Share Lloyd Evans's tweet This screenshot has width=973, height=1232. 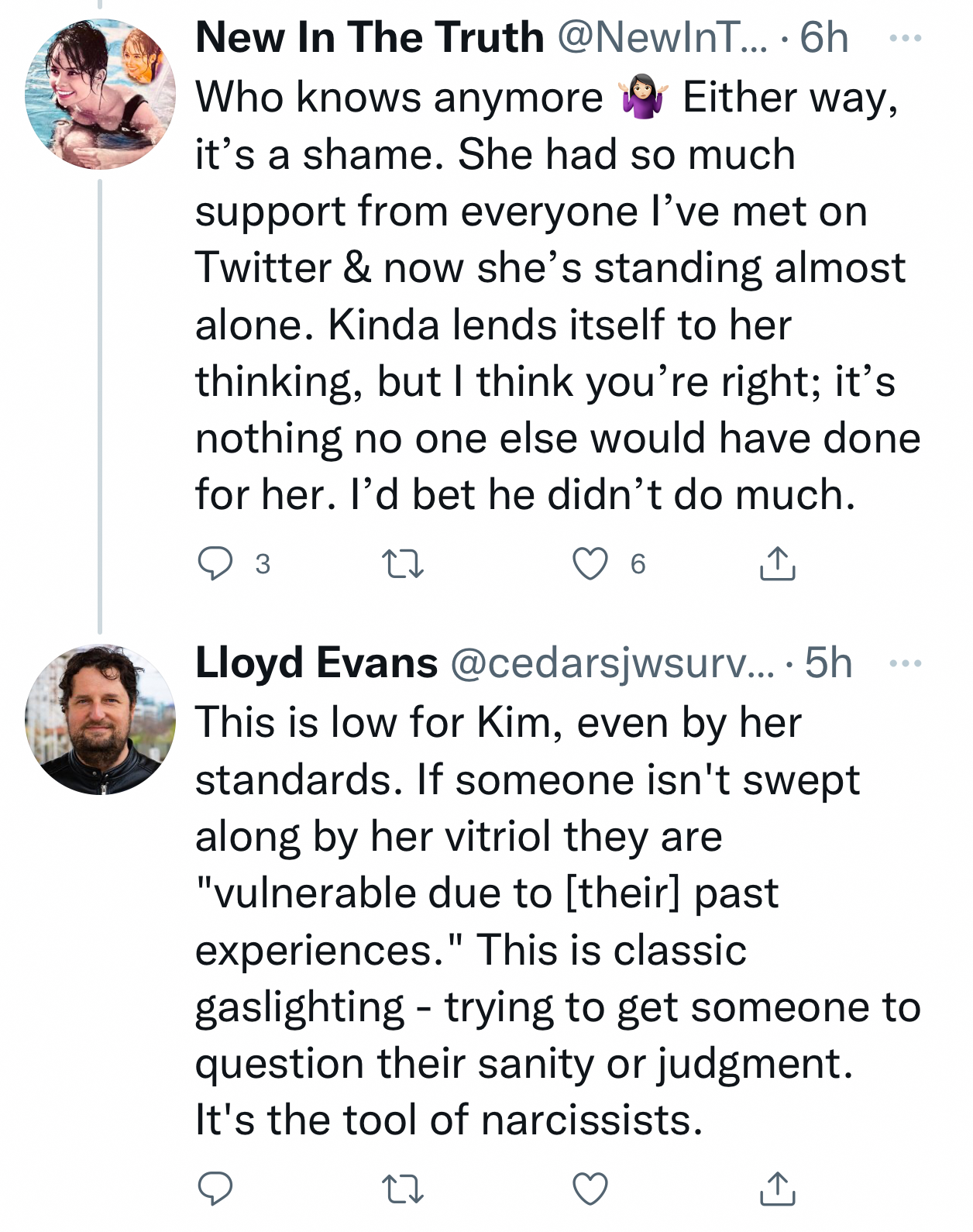click(777, 1188)
